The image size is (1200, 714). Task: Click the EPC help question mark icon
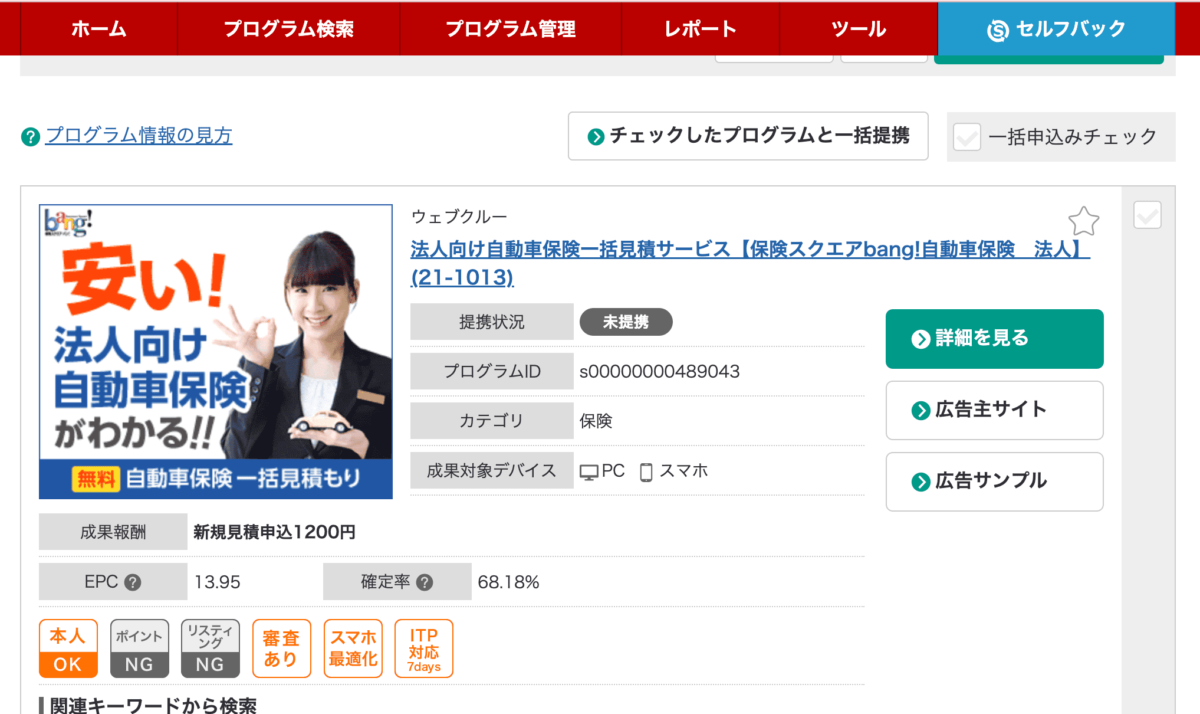coord(132,582)
